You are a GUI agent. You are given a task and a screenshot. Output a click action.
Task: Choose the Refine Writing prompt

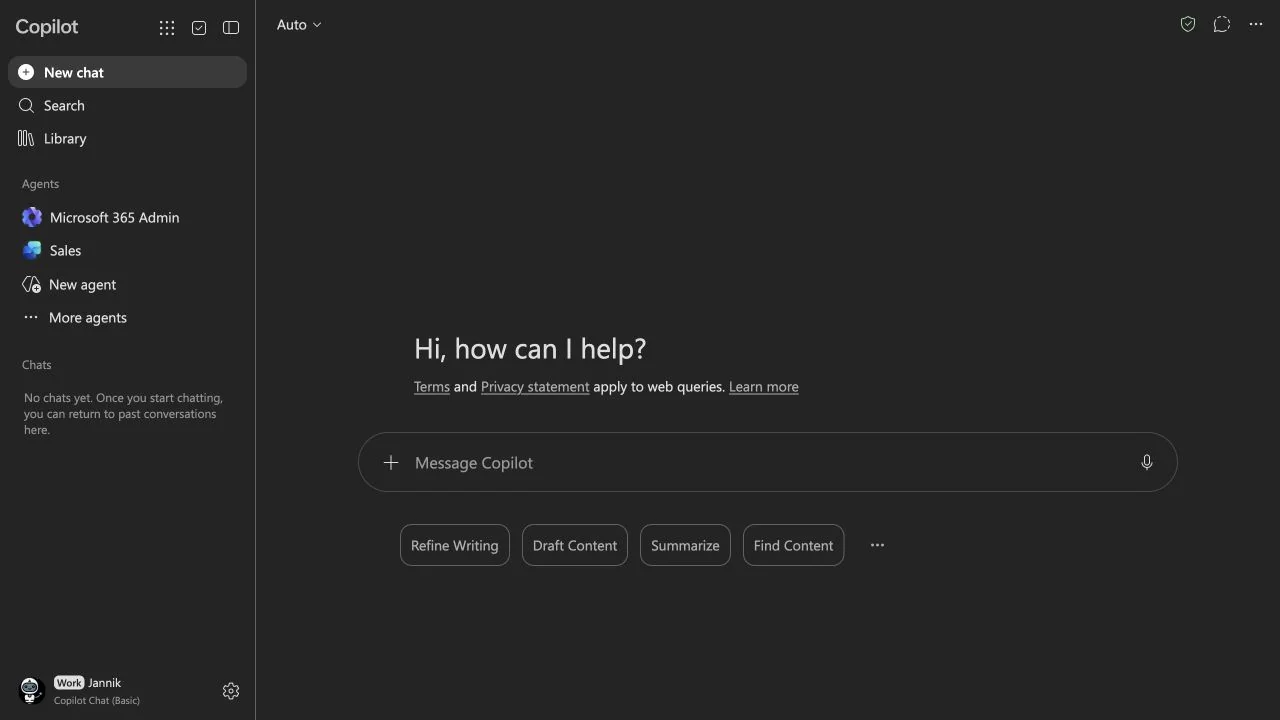click(x=455, y=545)
